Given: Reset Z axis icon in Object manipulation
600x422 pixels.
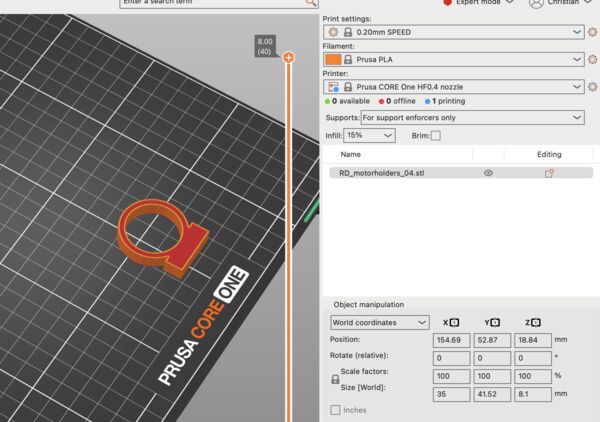Looking at the screenshot, I should click(x=536, y=323).
